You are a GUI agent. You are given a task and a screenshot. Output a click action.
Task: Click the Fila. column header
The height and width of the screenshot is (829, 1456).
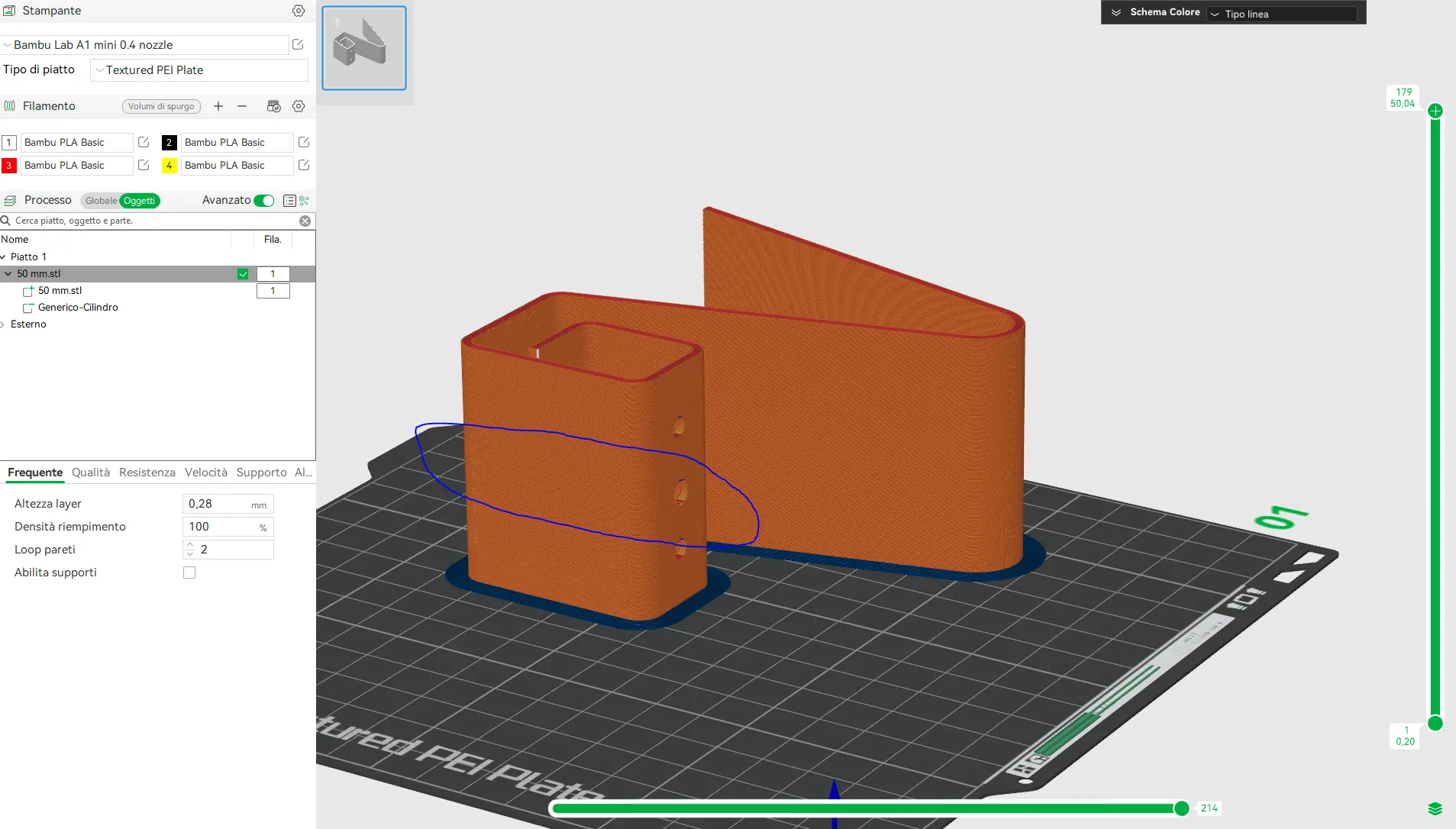tap(273, 240)
